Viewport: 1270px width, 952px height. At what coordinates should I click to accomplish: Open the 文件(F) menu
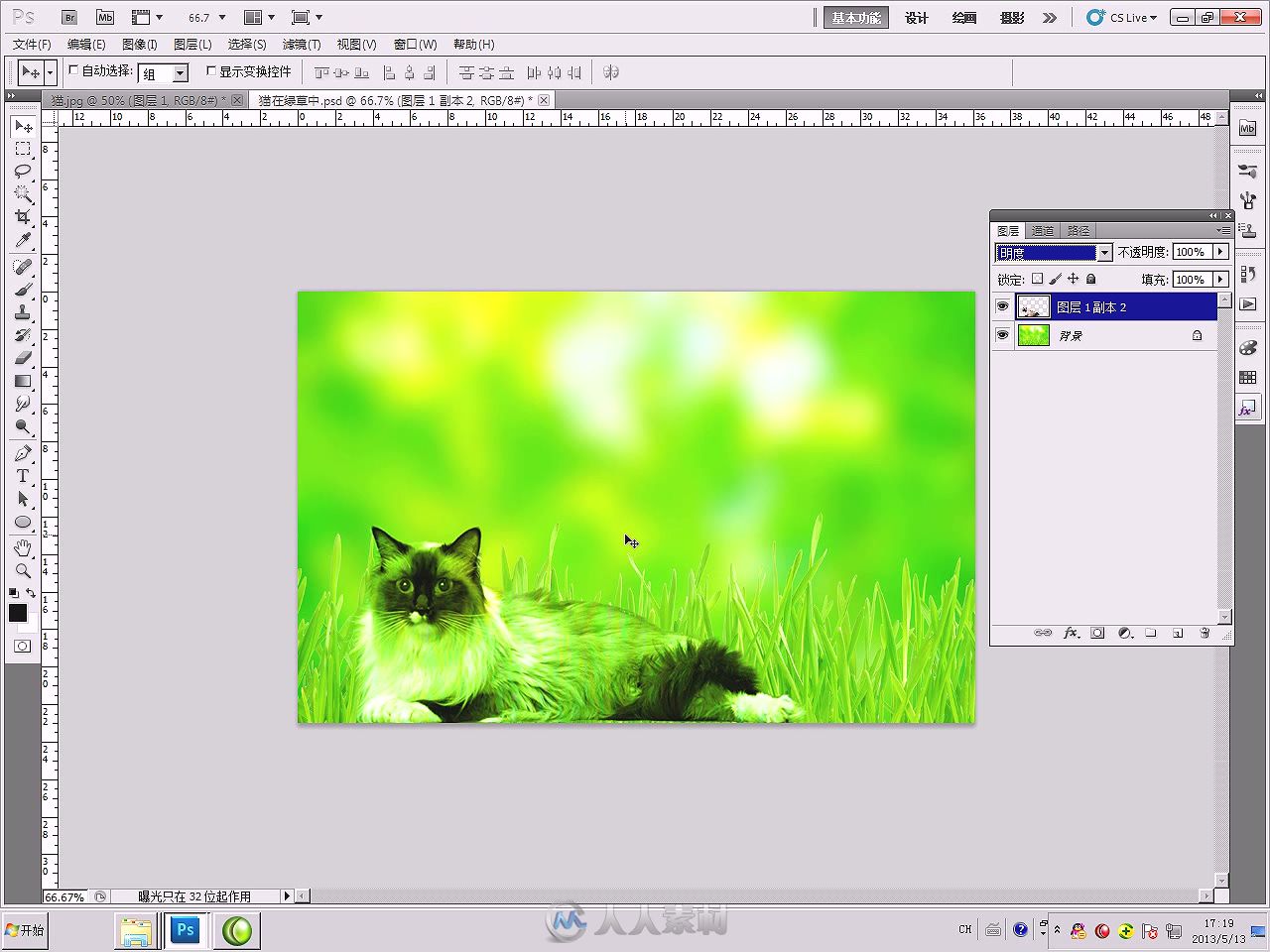click(x=32, y=45)
